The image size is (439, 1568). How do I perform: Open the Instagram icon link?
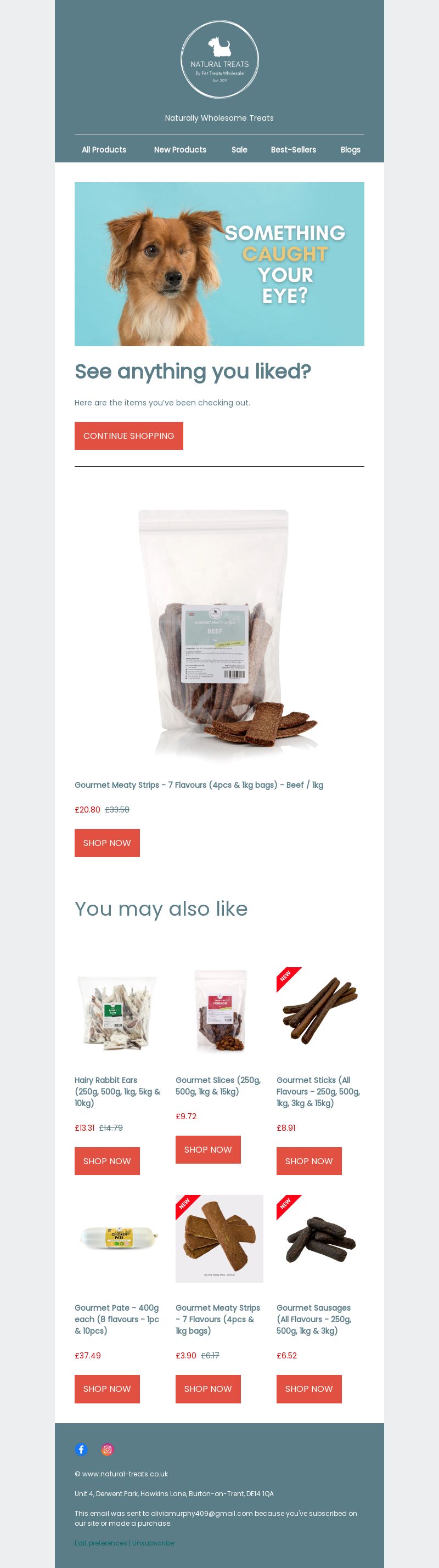pyautogui.click(x=107, y=1449)
